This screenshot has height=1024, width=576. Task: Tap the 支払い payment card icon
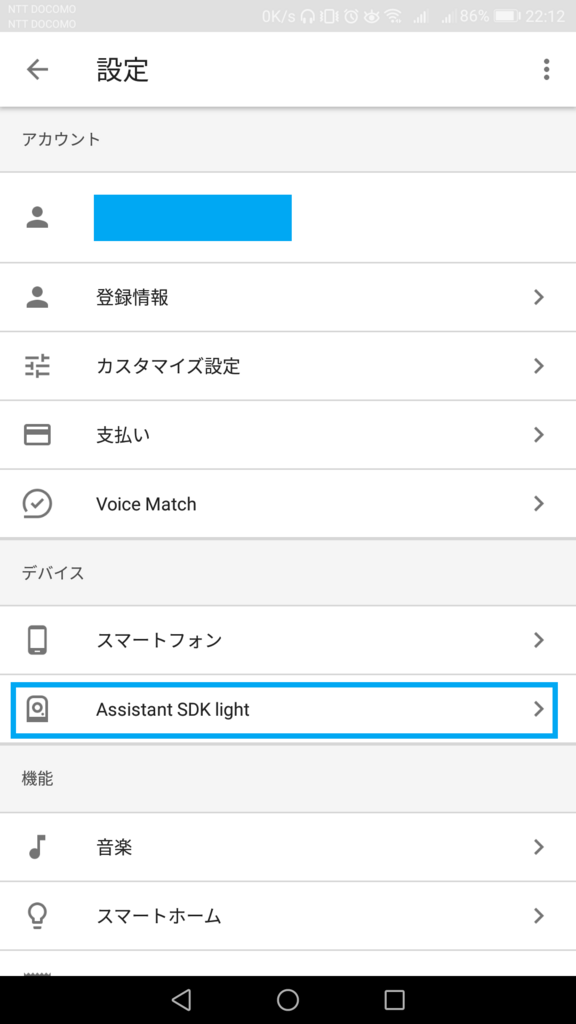[40, 435]
